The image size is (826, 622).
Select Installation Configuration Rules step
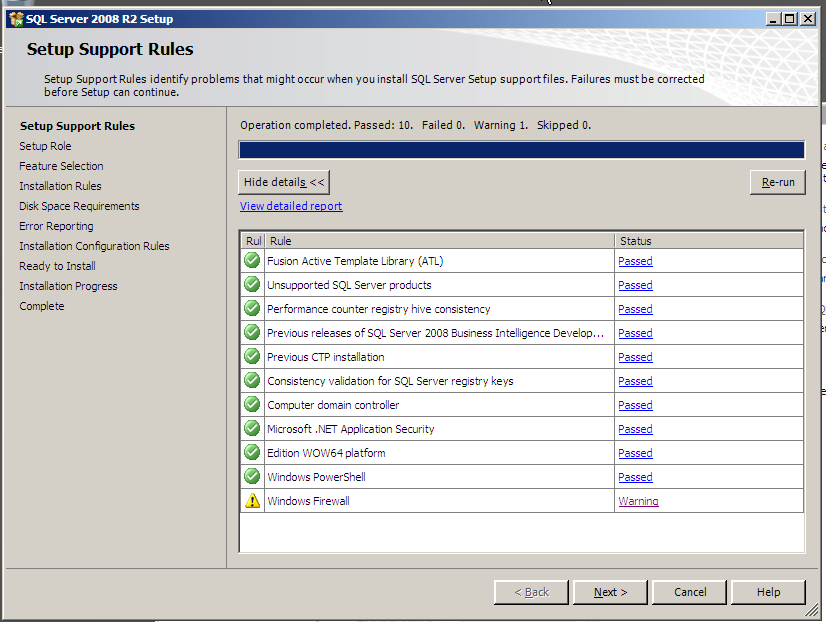coord(94,246)
